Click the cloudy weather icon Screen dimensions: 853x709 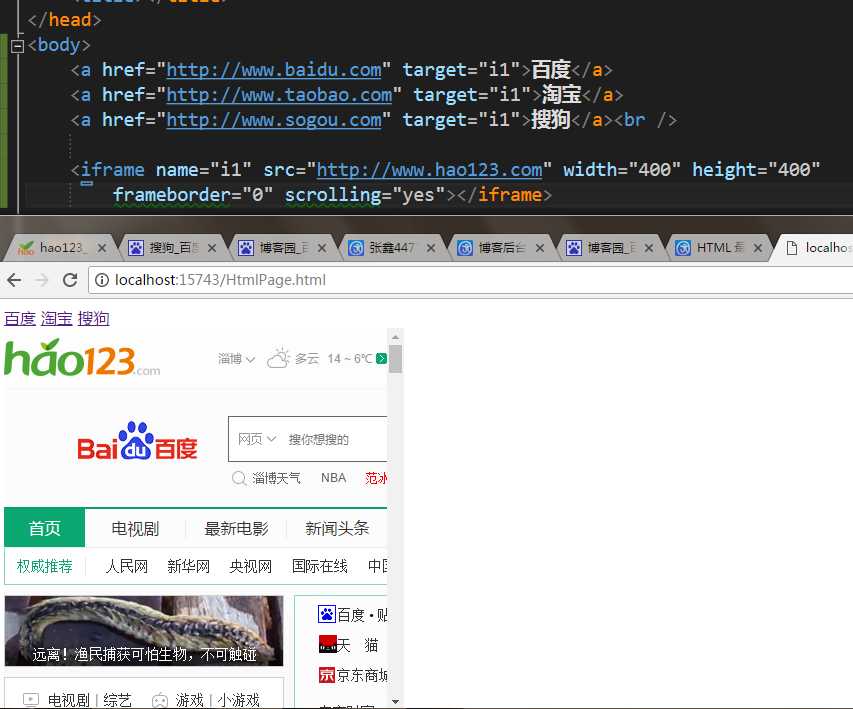click(x=279, y=359)
